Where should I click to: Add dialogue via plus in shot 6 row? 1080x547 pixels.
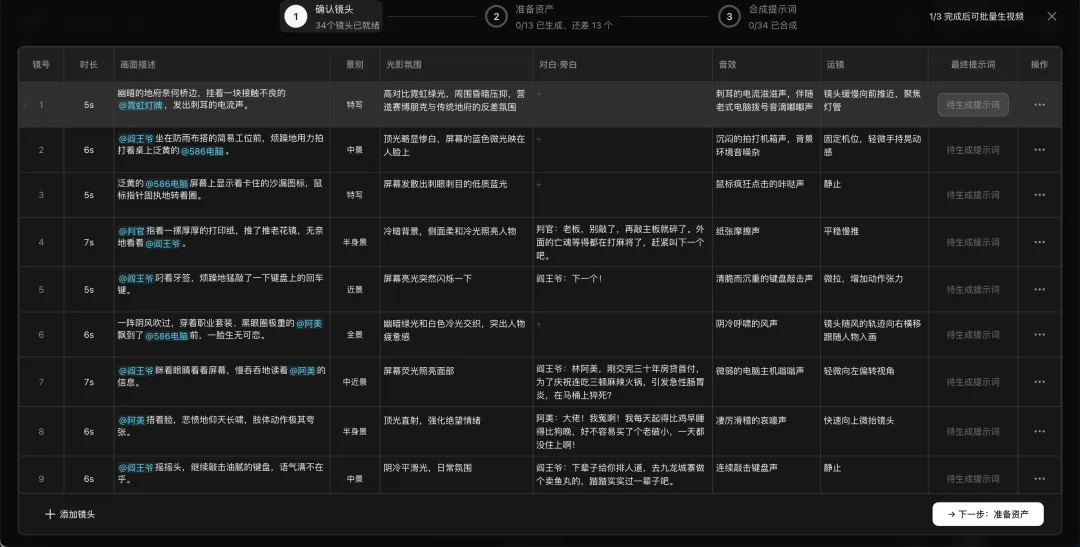click(x=541, y=324)
